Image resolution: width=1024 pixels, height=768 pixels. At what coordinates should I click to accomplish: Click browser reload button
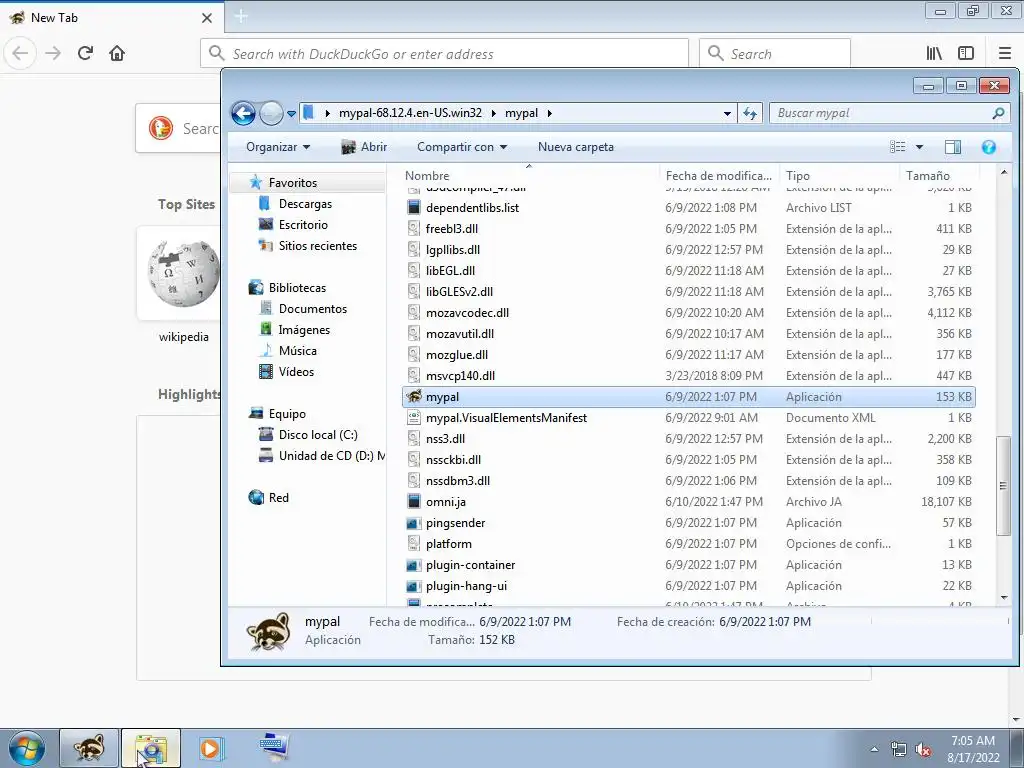click(x=85, y=53)
